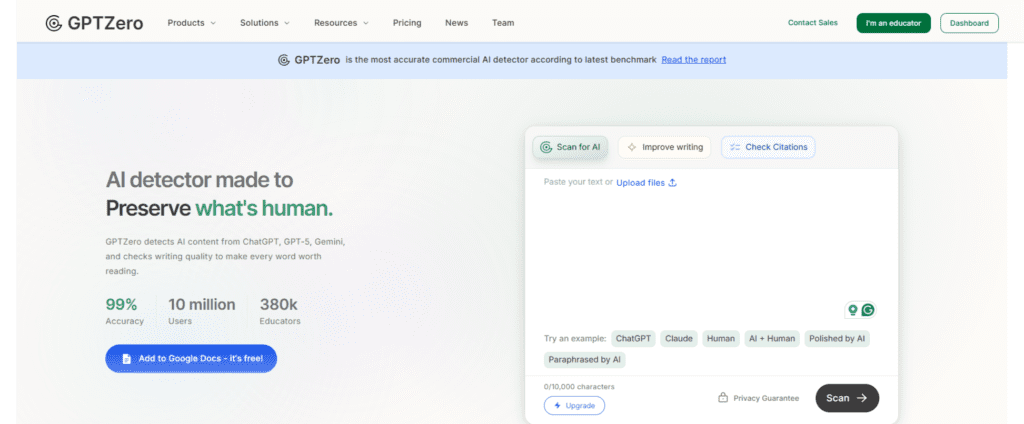Screen dimensions: 1024x424
Task: Click the document icon on Google Docs button
Action: (x=127, y=359)
